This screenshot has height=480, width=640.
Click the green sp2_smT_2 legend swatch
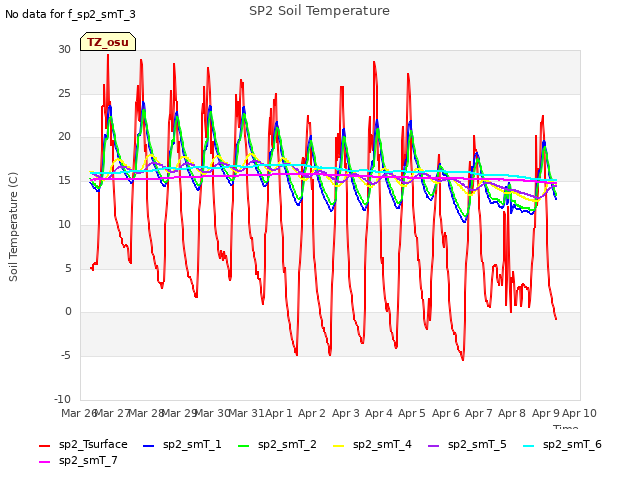tap(243, 446)
